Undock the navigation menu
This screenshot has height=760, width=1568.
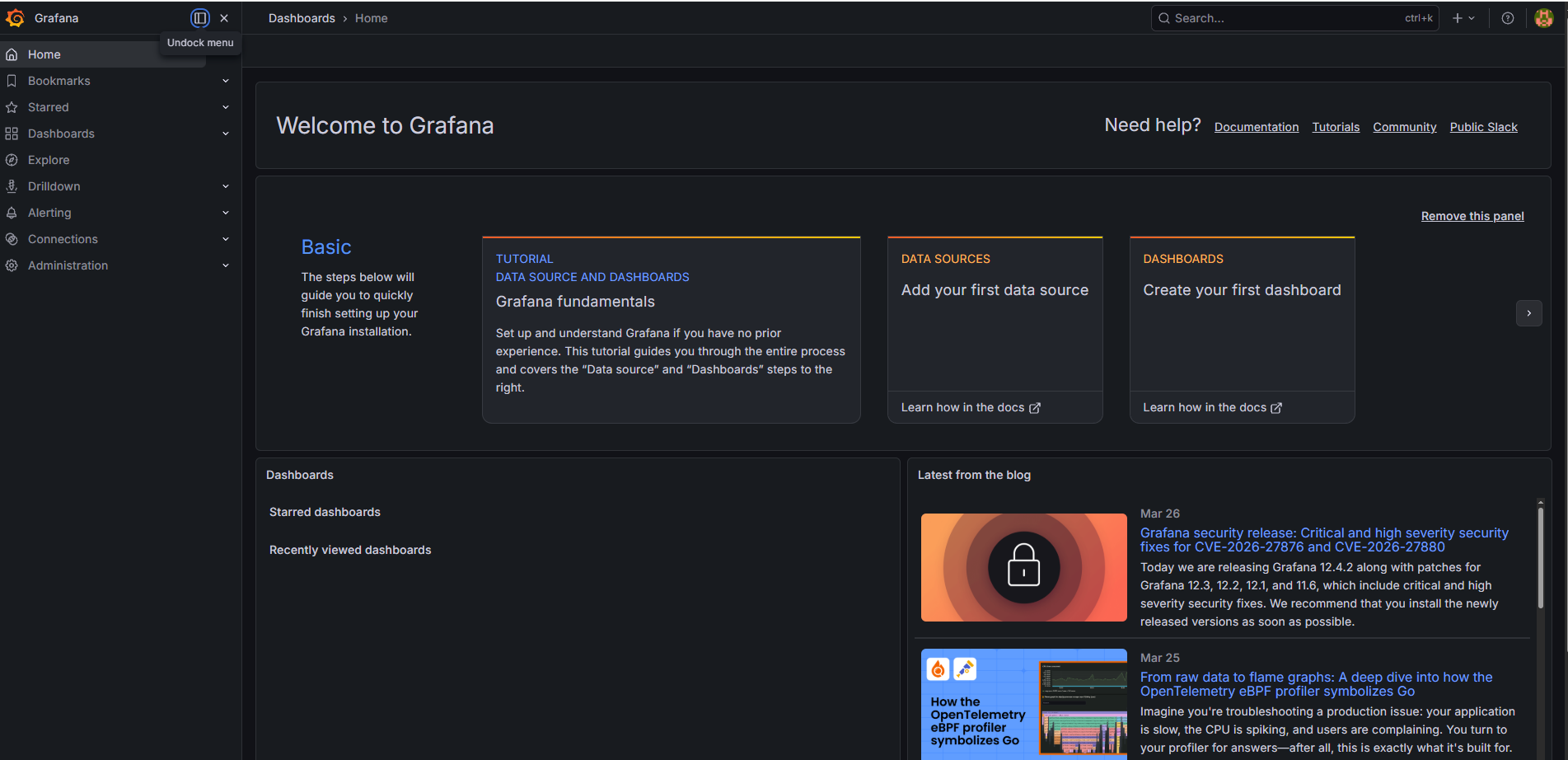(x=199, y=17)
